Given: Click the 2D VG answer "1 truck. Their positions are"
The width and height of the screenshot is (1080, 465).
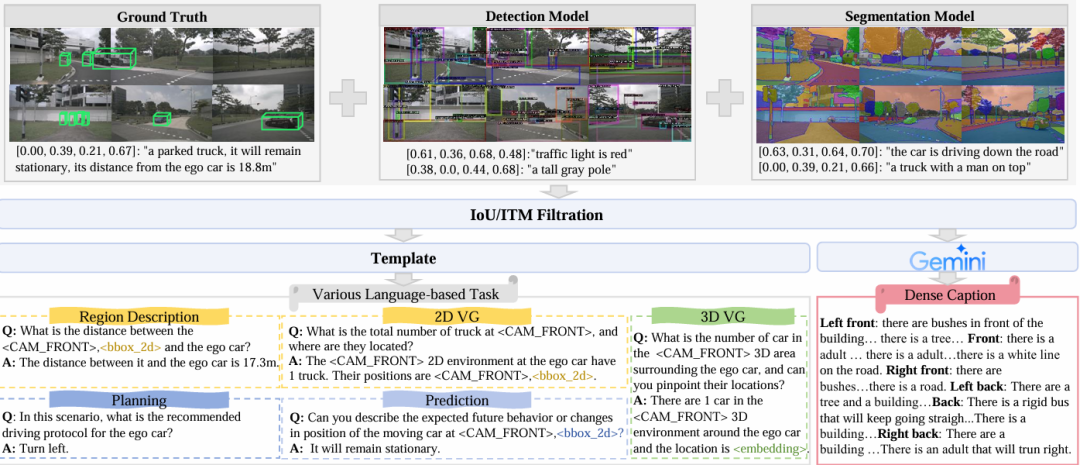Looking at the screenshot, I should coord(360,376).
